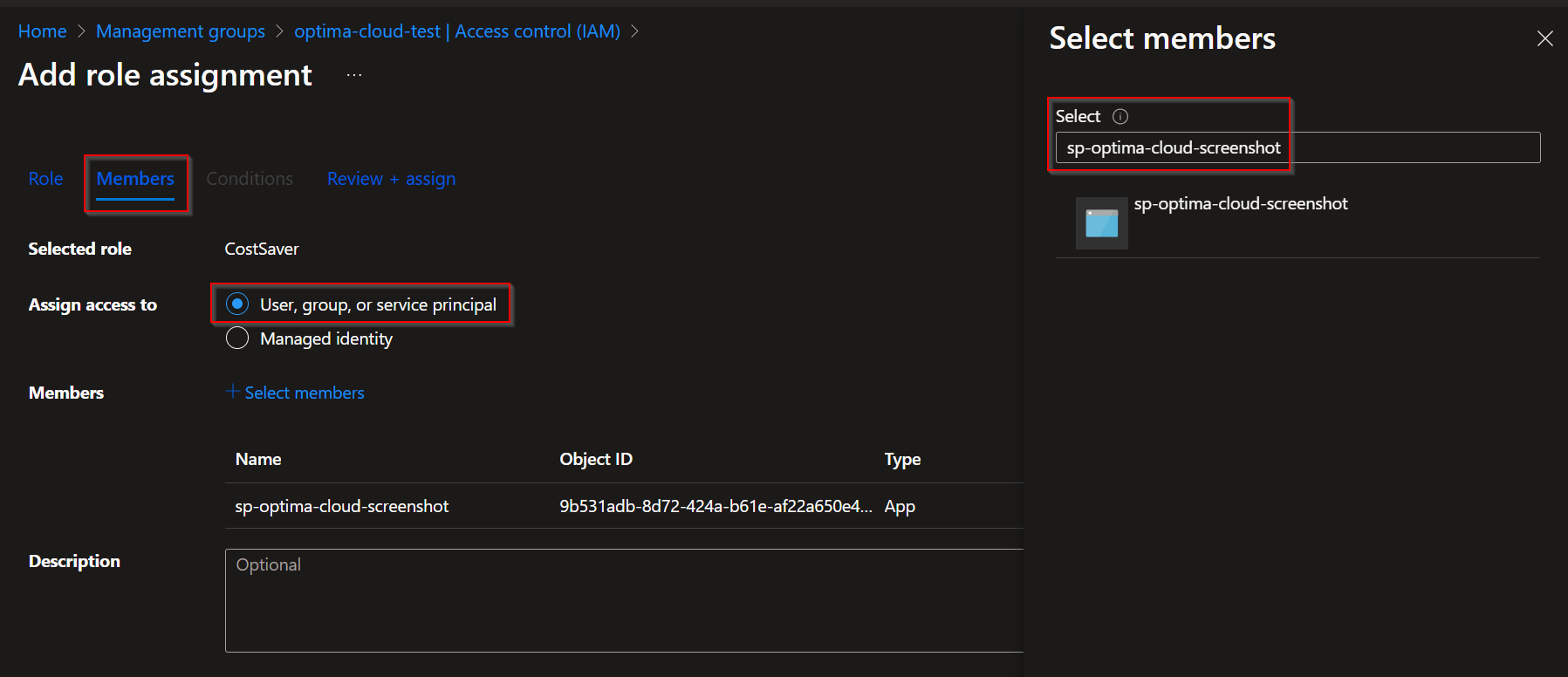Click the sp-optima-cloud-screenshot app icon in results
This screenshot has height=677, width=1568.
coord(1101,223)
